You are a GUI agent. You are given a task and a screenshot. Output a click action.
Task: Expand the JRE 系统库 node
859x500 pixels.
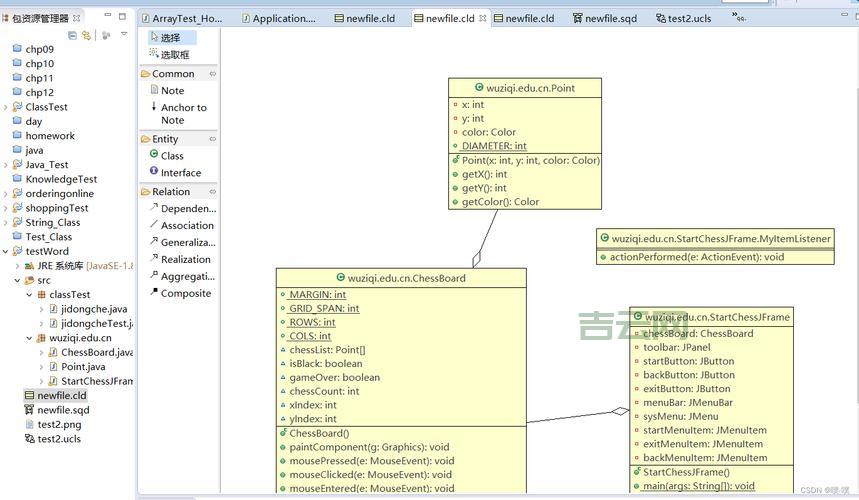click(17, 266)
